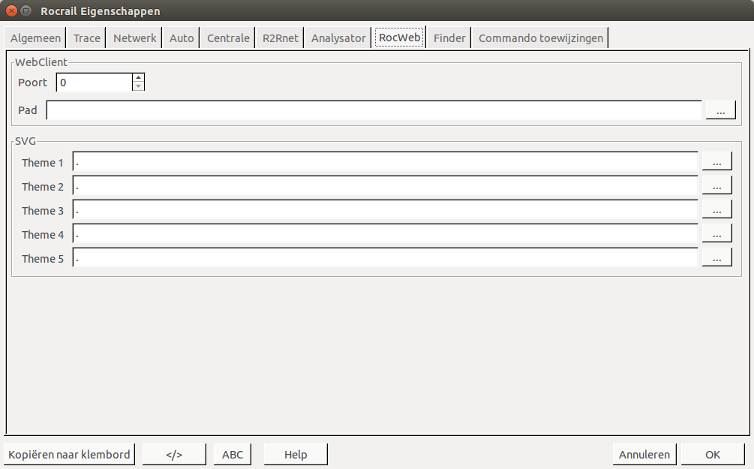Decrease the Poort value with down arrow

point(138,87)
